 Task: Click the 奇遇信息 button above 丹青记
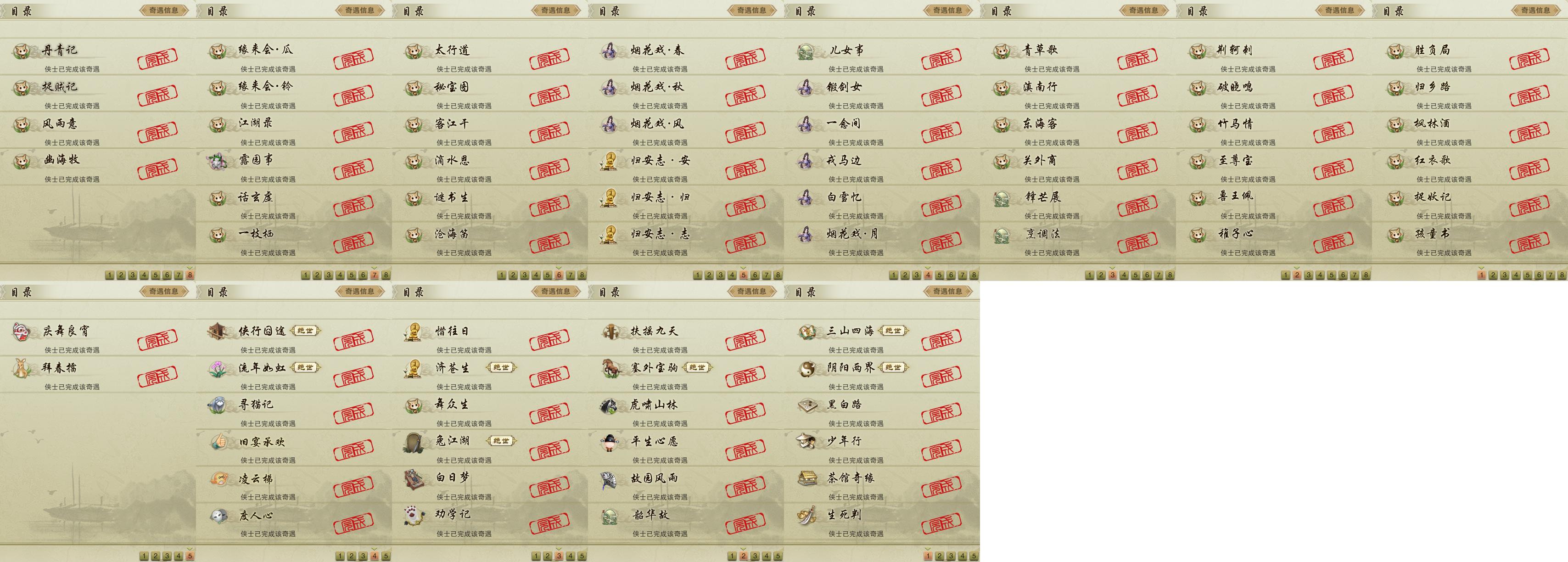(x=164, y=10)
